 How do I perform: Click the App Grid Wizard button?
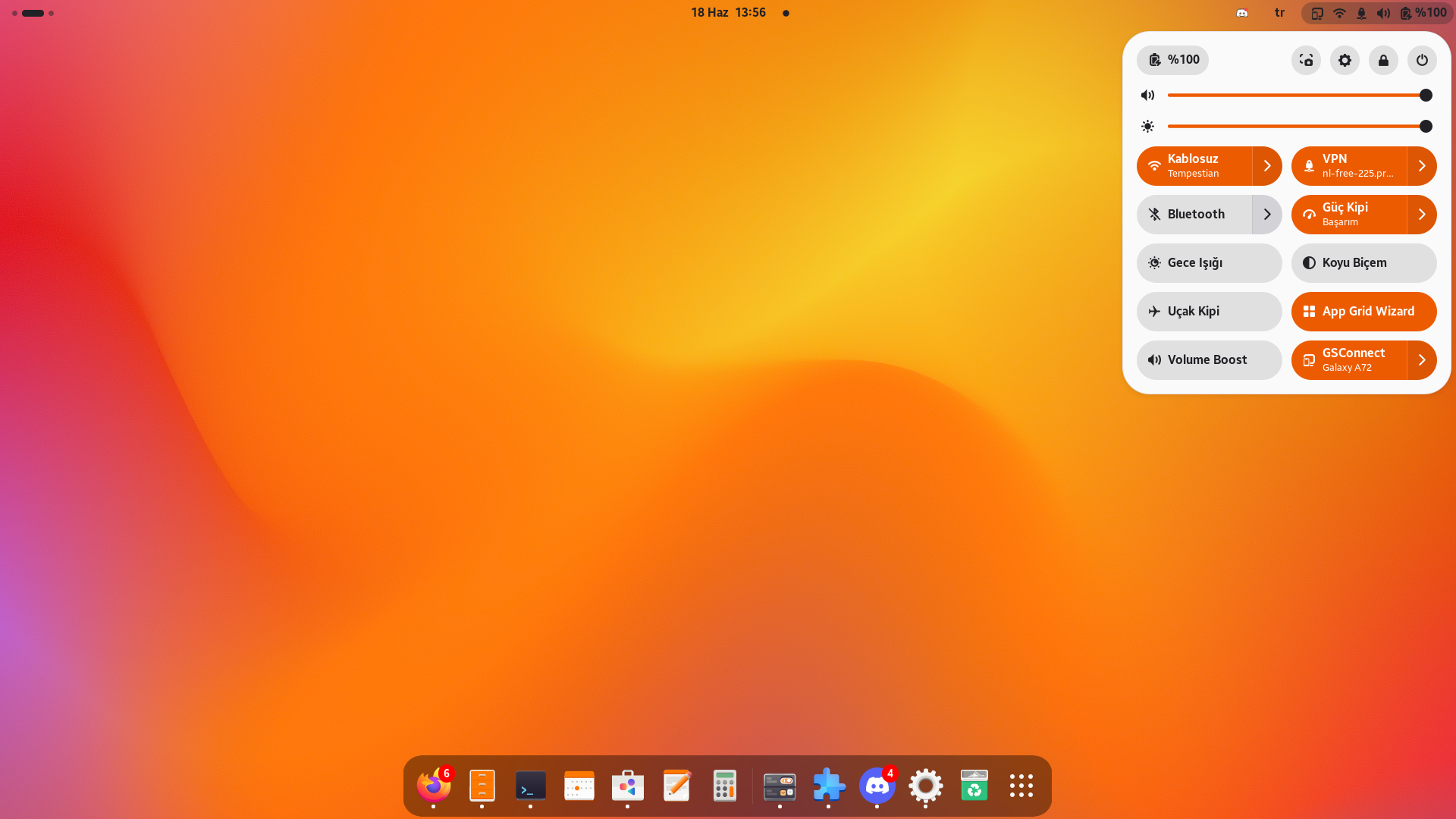pyautogui.click(x=1363, y=311)
